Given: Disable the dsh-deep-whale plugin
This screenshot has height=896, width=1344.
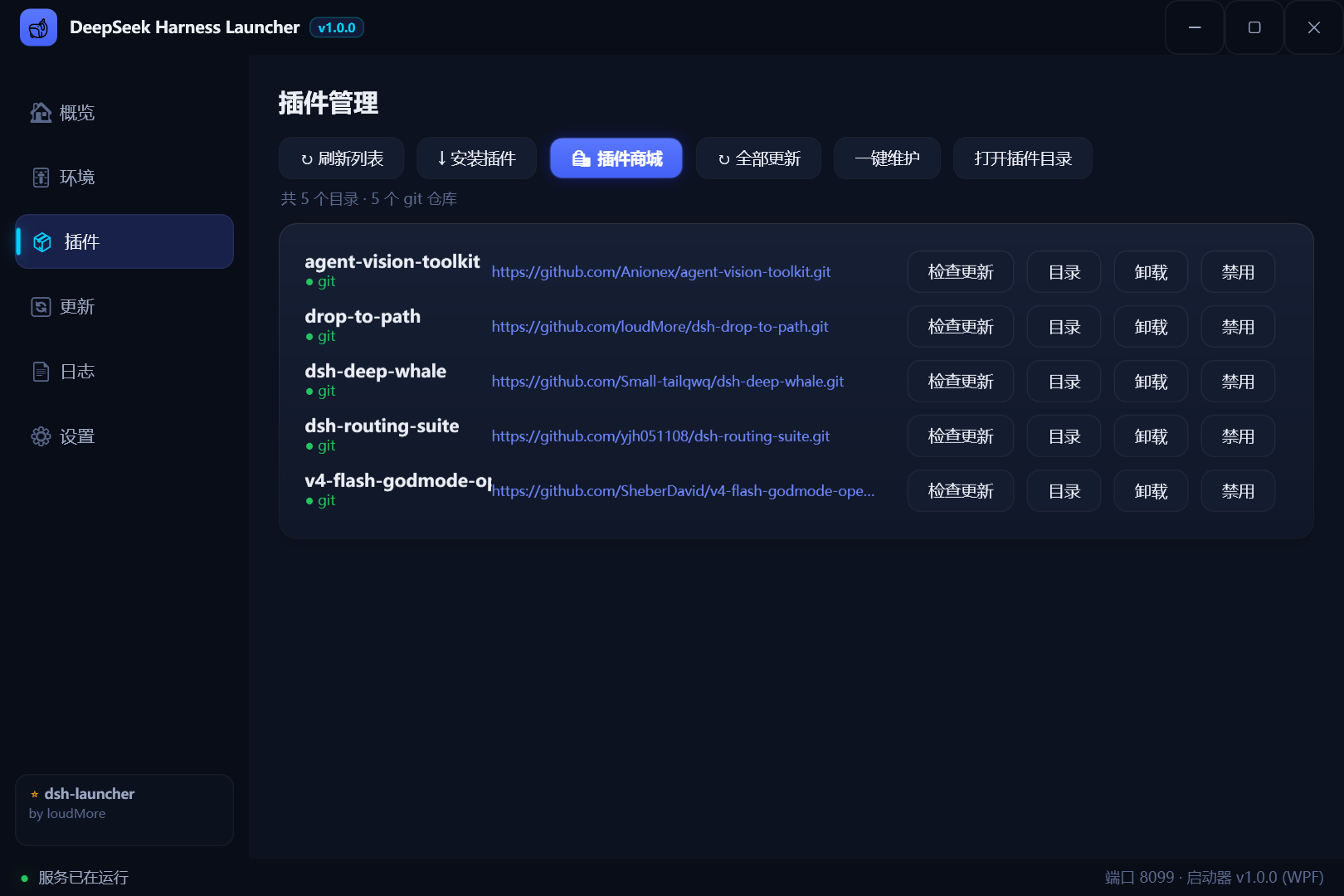Looking at the screenshot, I should pyautogui.click(x=1238, y=382).
